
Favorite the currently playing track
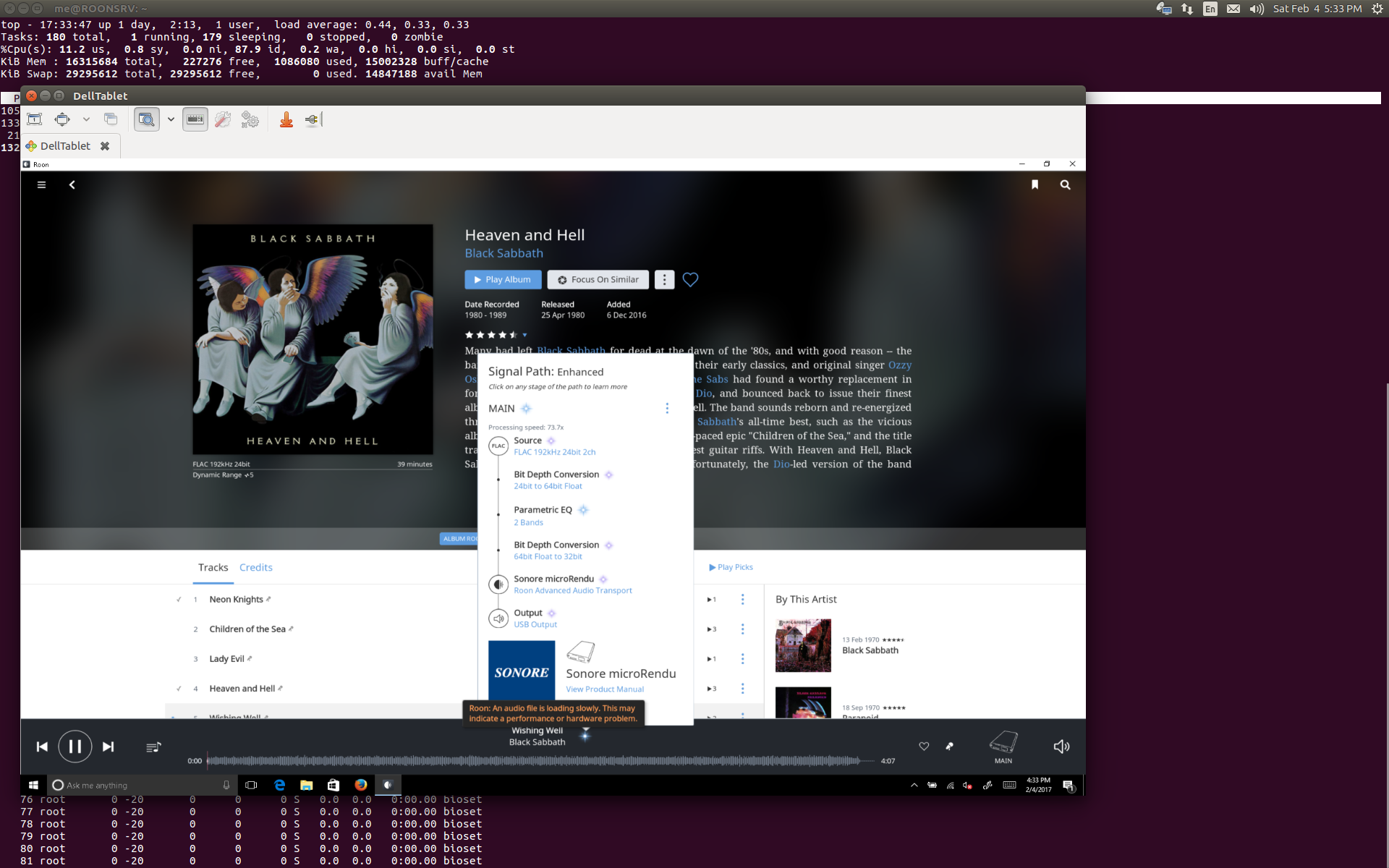[924, 746]
